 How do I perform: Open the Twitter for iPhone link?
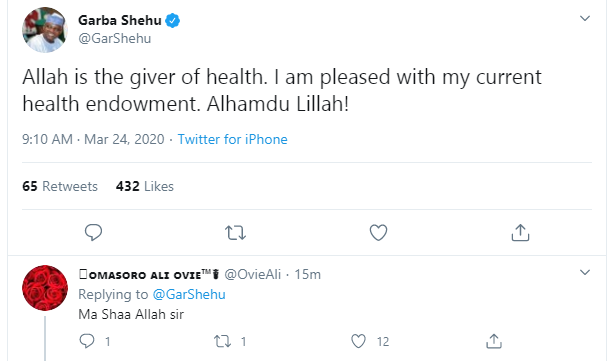pyautogui.click(x=232, y=139)
